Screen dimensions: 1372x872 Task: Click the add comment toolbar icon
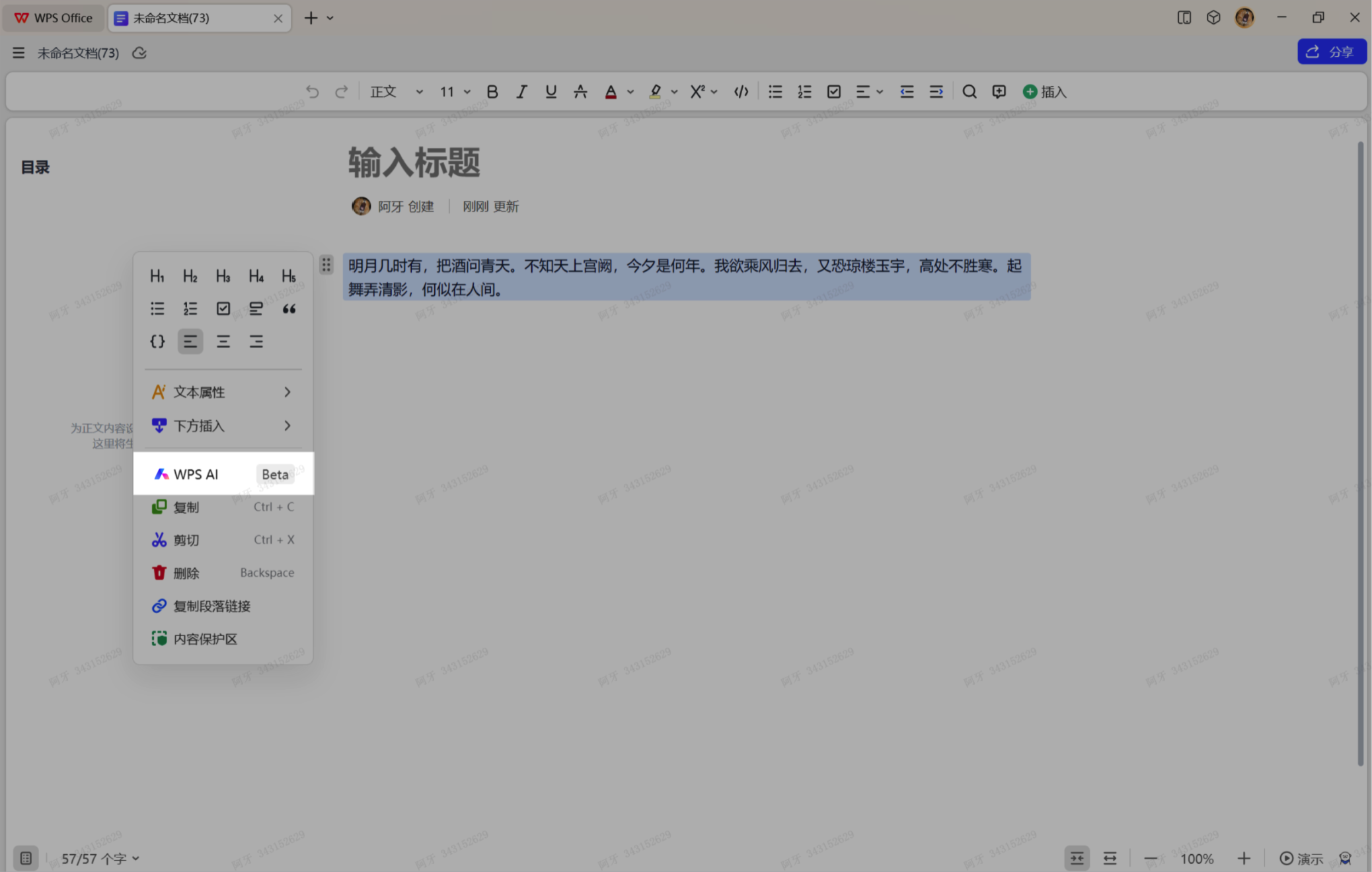click(999, 92)
